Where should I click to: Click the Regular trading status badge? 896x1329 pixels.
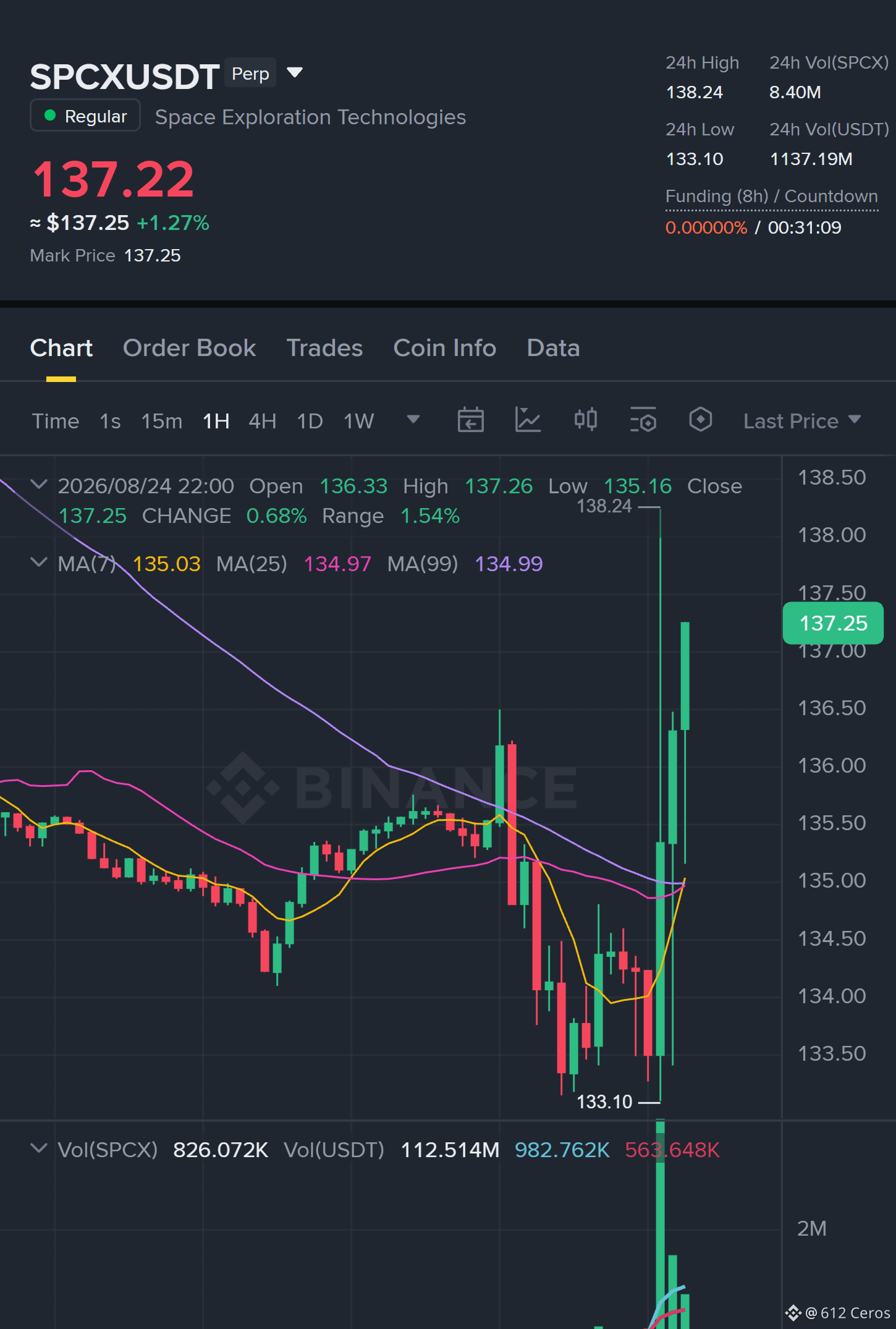(x=85, y=116)
